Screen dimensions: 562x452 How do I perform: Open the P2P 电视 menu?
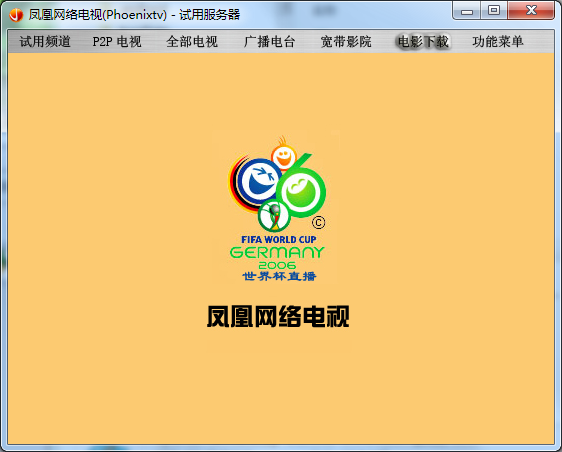click(x=117, y=42)
